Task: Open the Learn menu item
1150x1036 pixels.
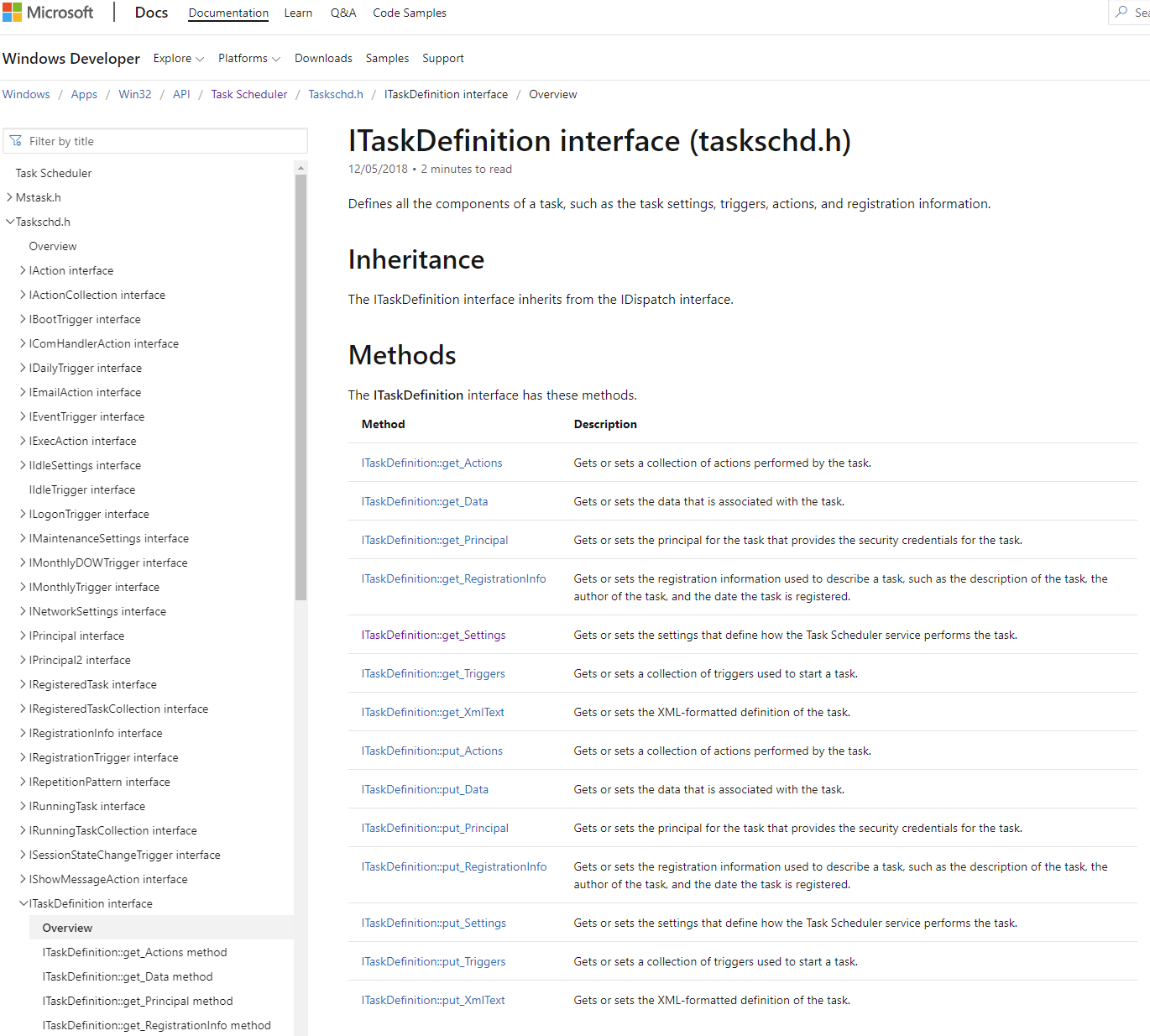Action: pyautogui.click(x=298, y=13)
